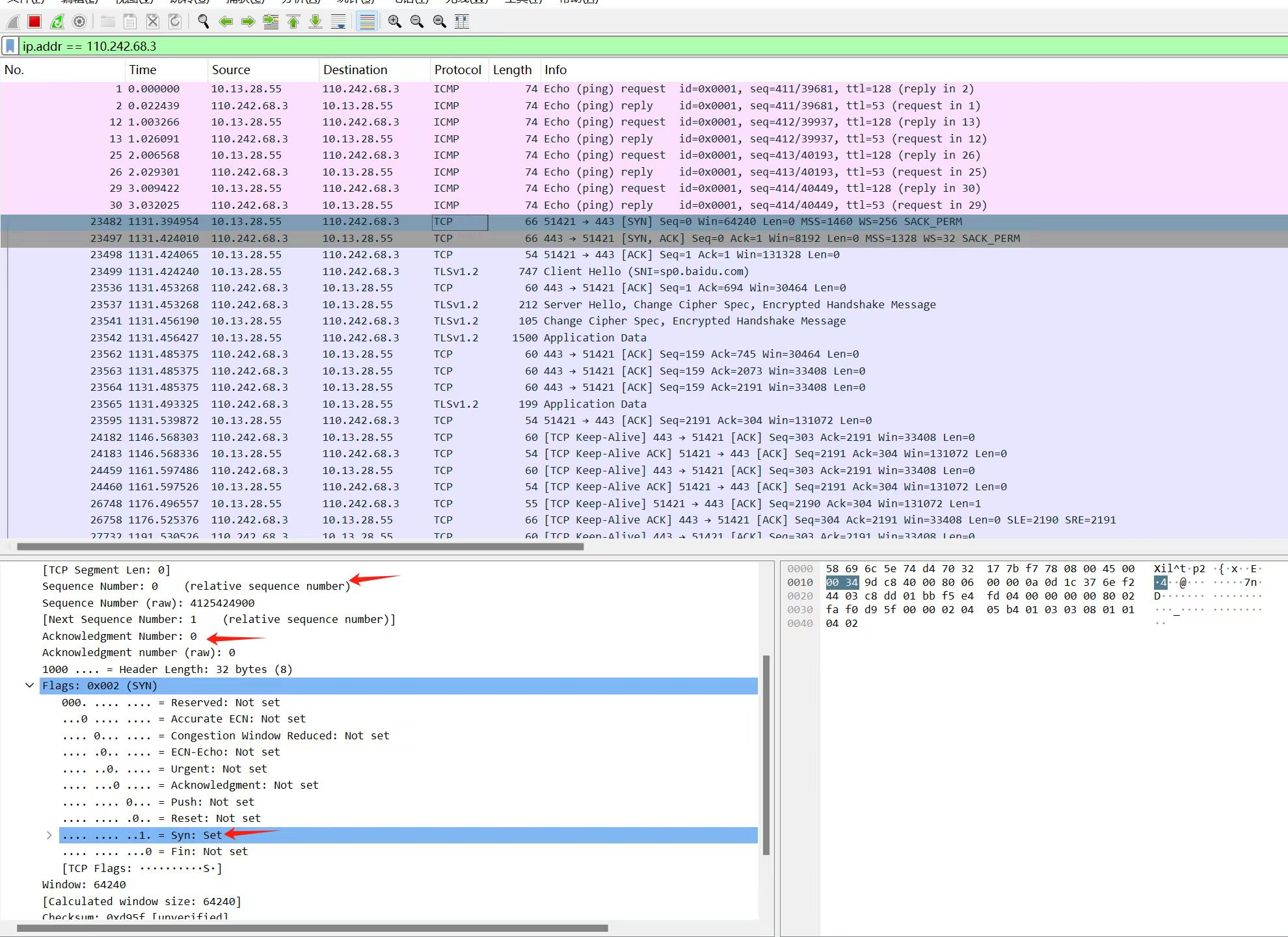Screen dimensions: 1288x937
Task: Go back in packet history arrow
Action: pyautogui.click(x=226, y=22)
